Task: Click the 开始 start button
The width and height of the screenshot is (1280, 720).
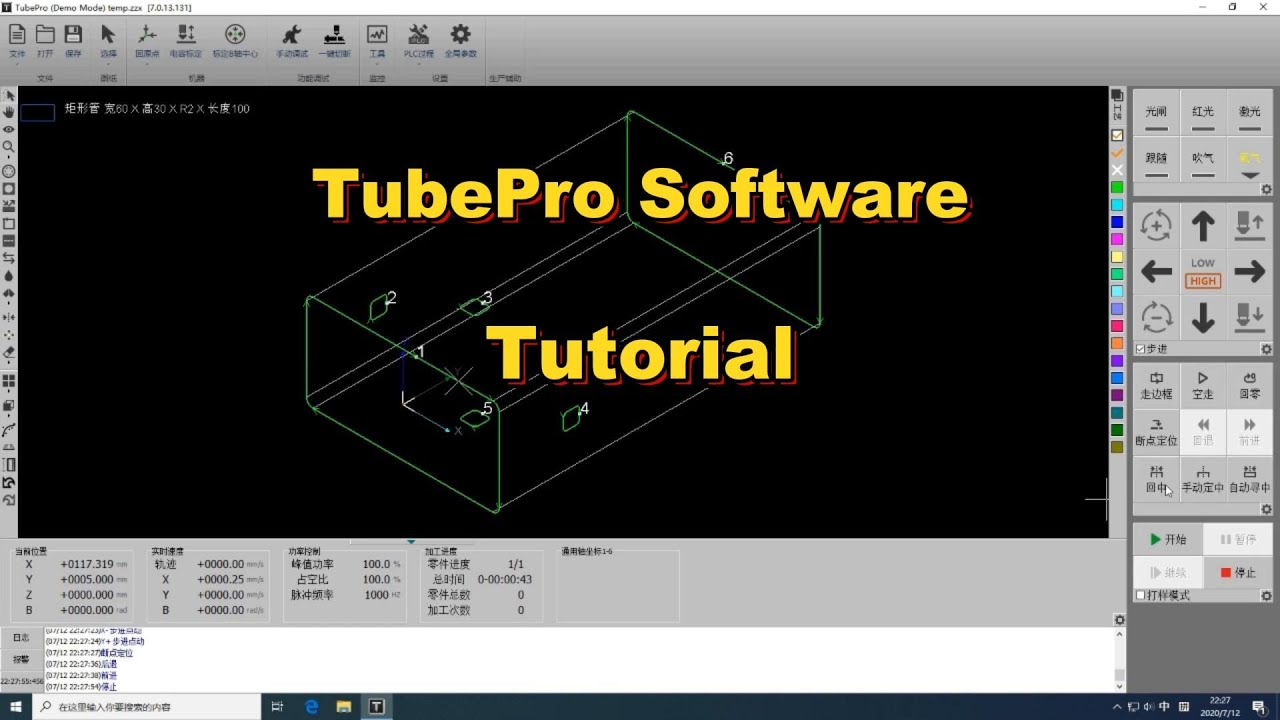Action: [1167, 539]
